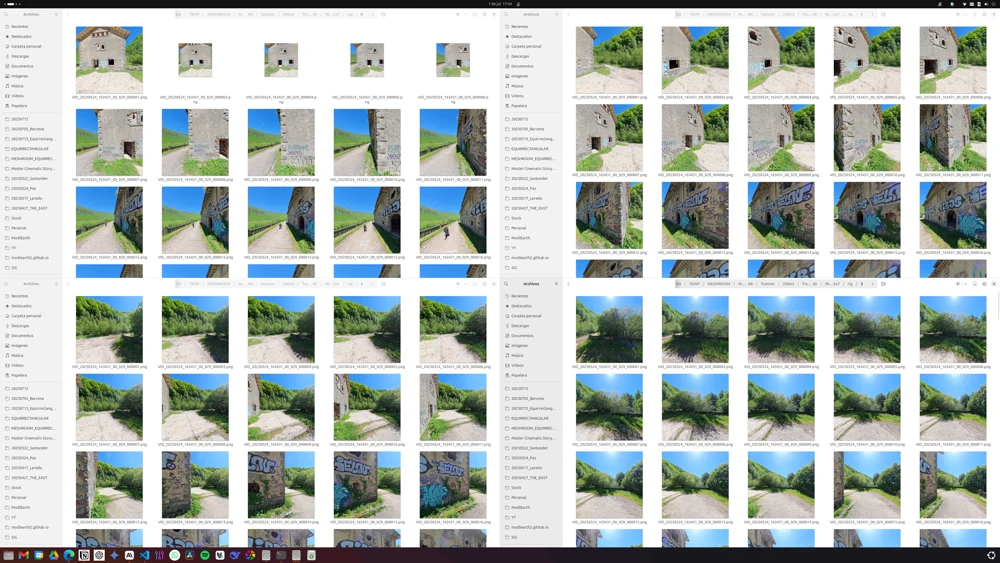Open 20250522_Santander bookmark in the bottom-left sidebar
1000x563 pixels.
coord(31,448)
